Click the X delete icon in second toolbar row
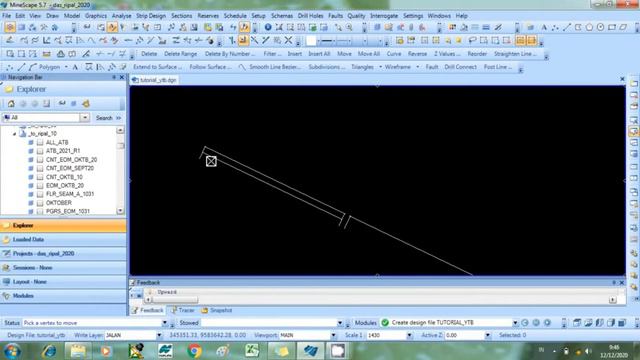 [x=288, y=40]
